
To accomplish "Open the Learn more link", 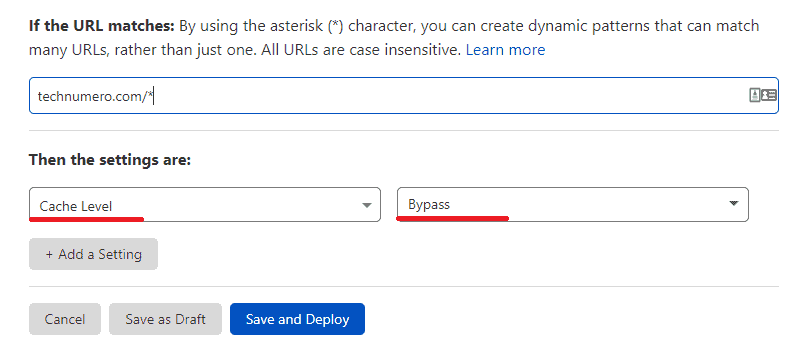I will [x=505, y=50].
